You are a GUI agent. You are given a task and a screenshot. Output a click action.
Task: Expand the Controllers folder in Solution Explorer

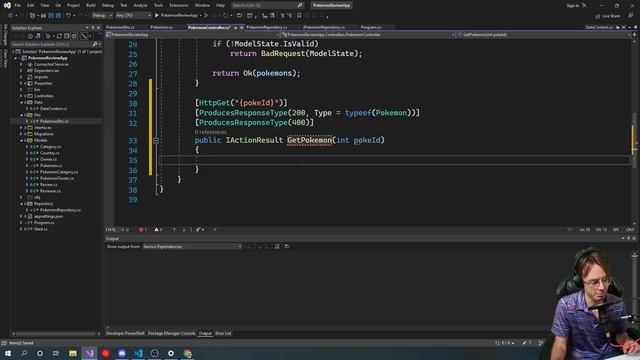(21, 96)
